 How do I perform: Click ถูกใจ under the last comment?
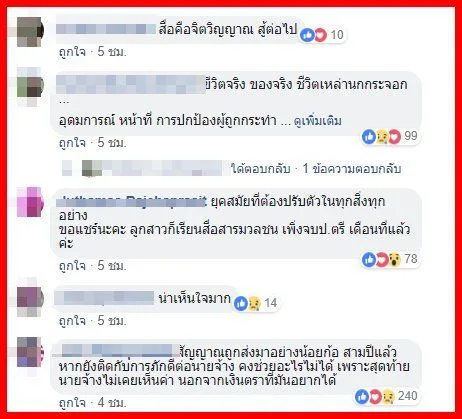pos(72,403)
